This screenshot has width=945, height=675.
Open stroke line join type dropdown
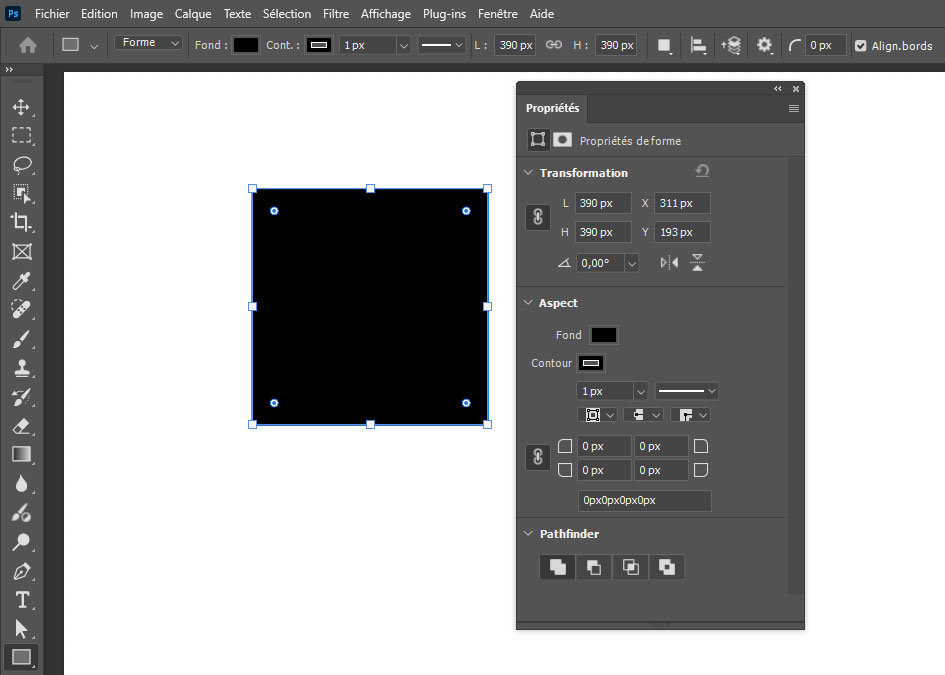point(691,415)
